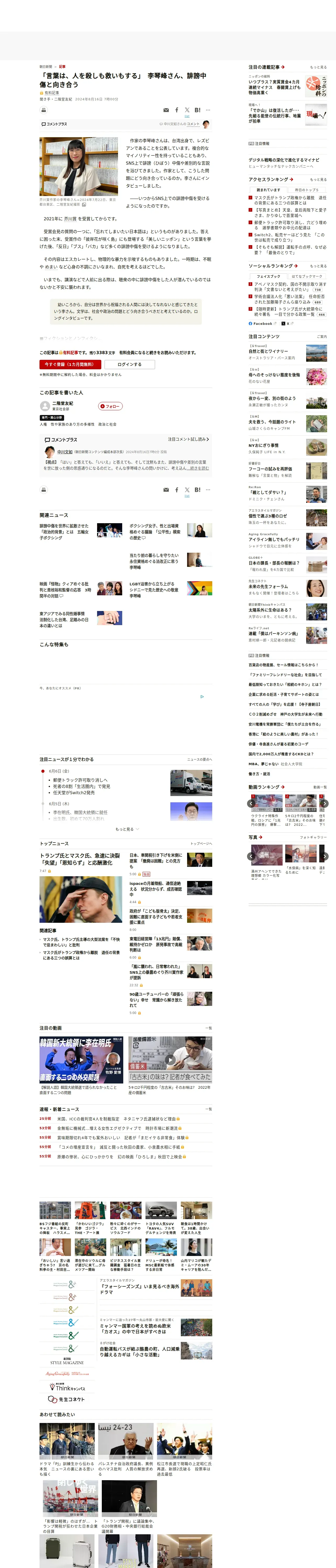Share by email using the upper envelope icon
336x1568 pixels.
coord(166,110)
